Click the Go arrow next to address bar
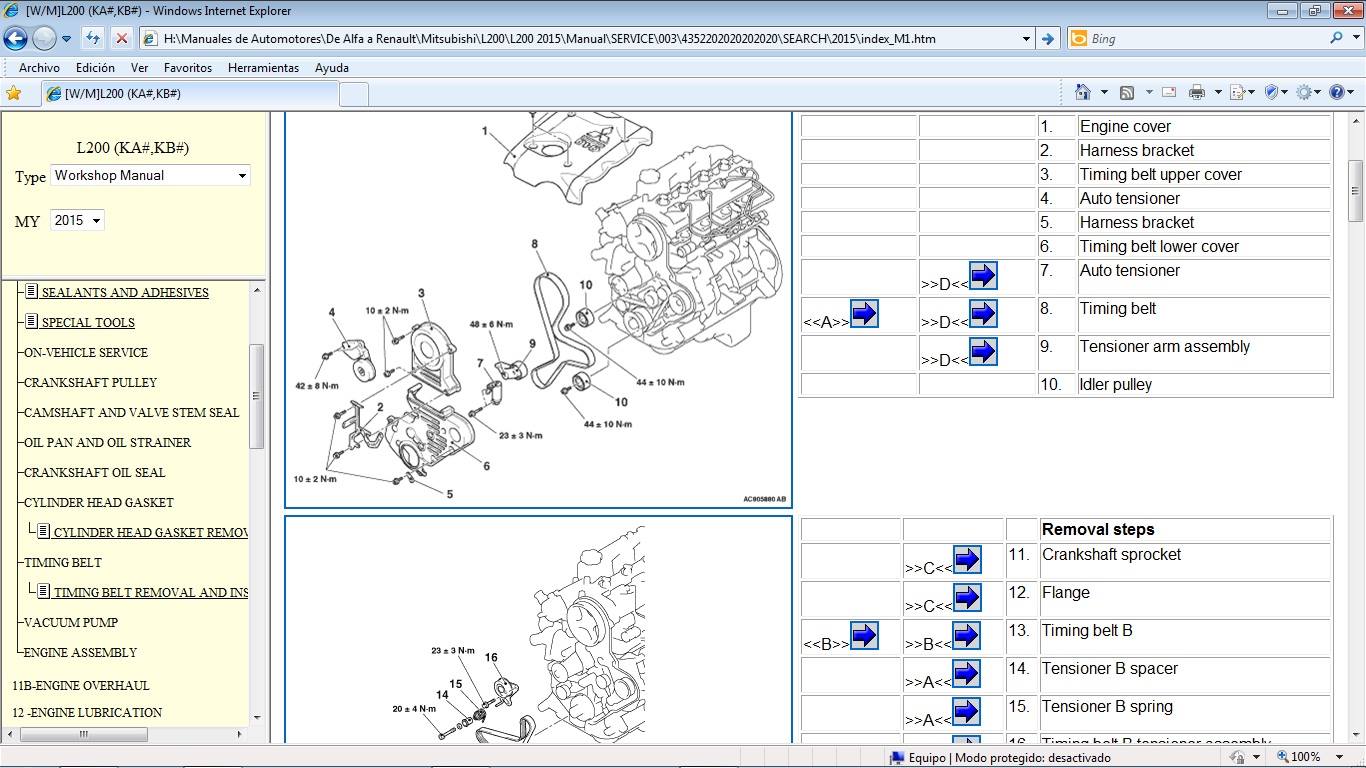Screen dimensions: 1366x768 (1047, 39)
